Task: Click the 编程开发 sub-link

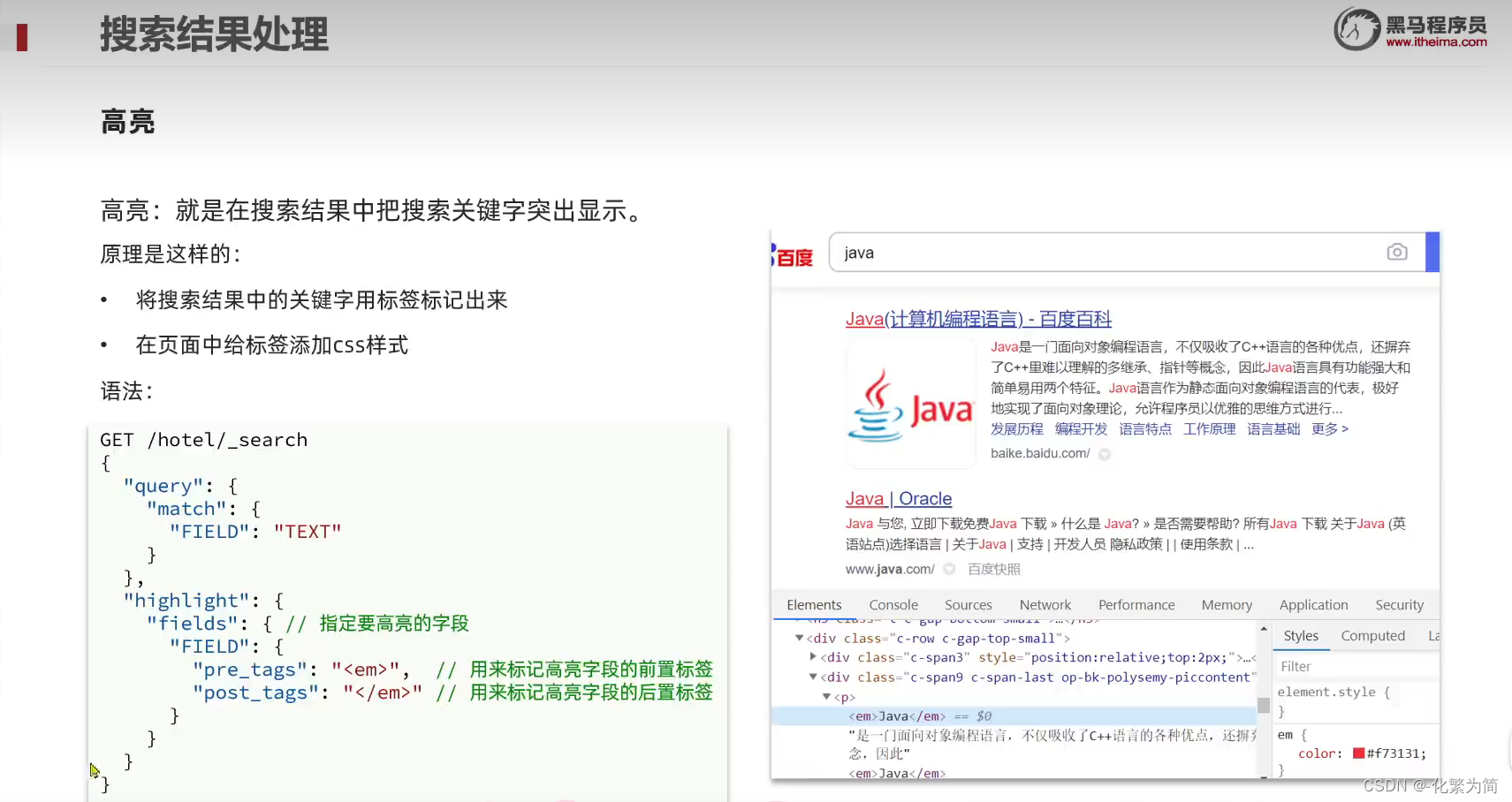Action: [x=1081, y=429]
